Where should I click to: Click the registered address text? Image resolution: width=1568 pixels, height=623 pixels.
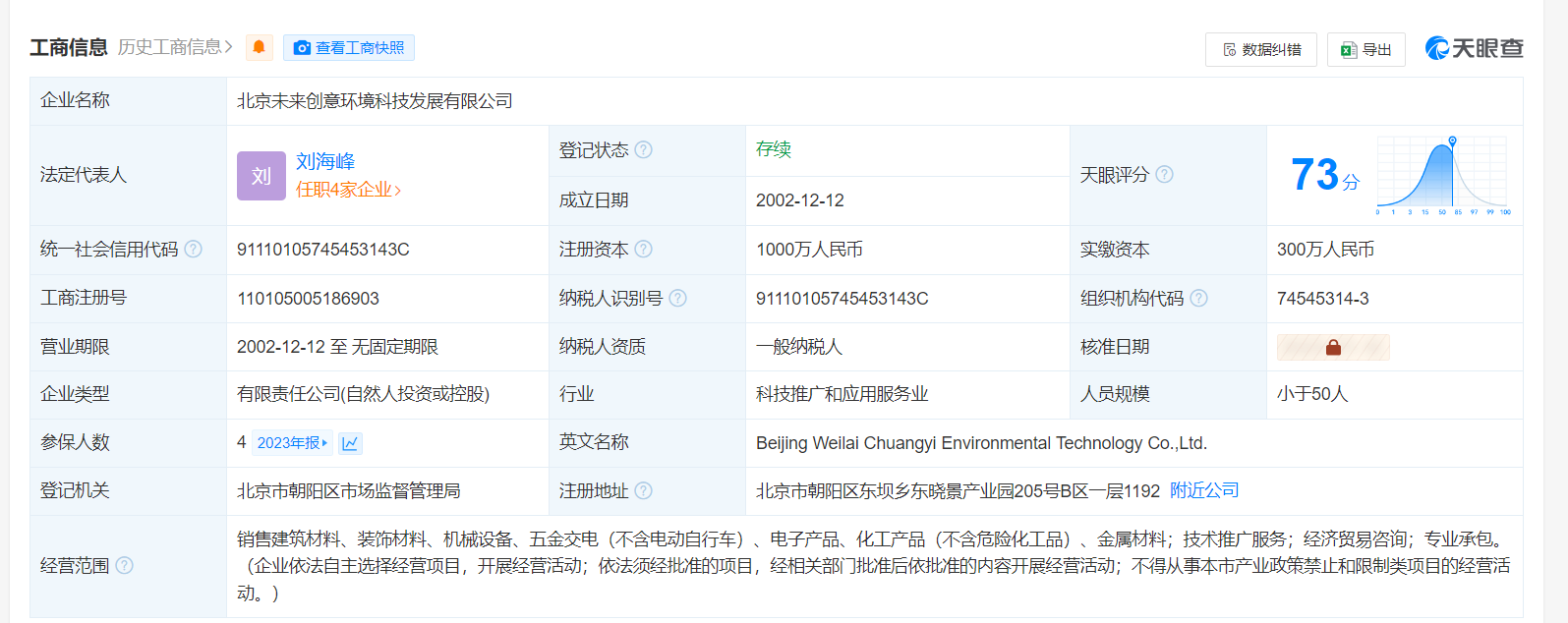tap(958, 490)
